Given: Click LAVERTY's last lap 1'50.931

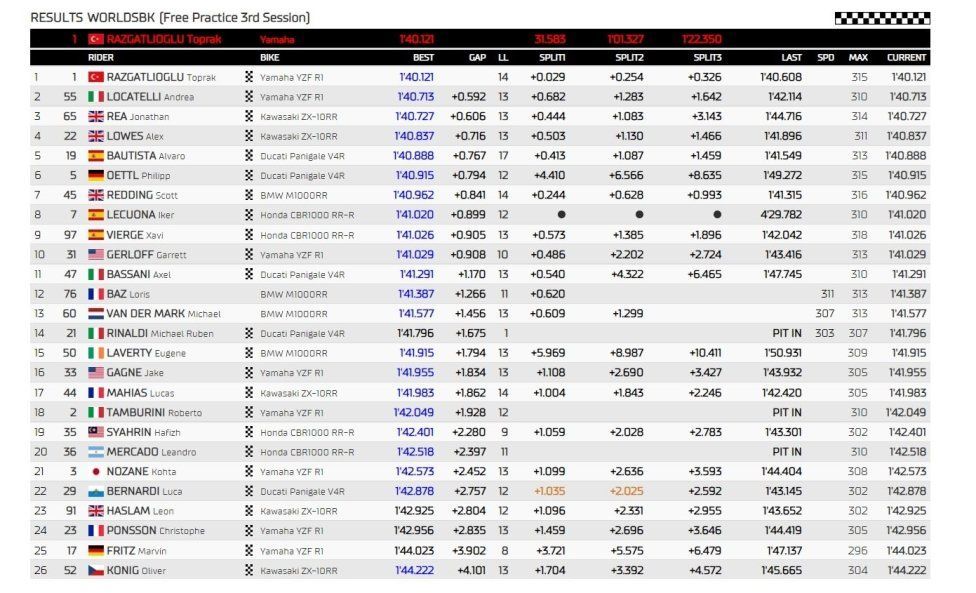Looking at the screenshot, I should click(x=782, y=353).
